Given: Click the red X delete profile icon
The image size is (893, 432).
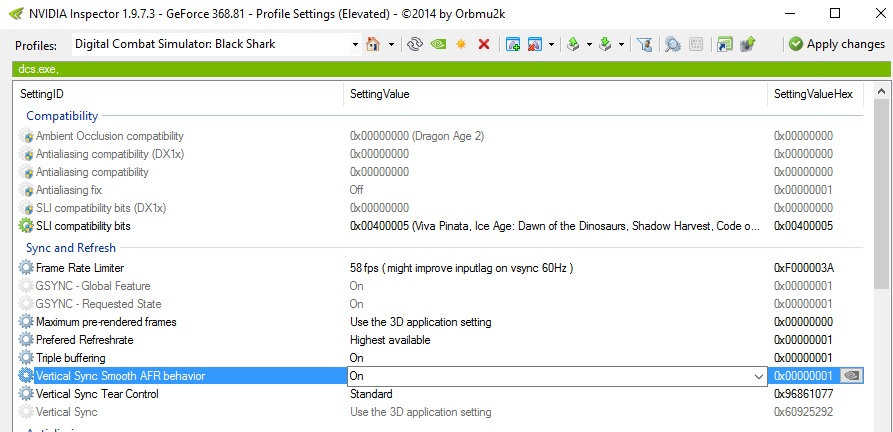Looking at the screenshot, I should [x=484, y=44].
